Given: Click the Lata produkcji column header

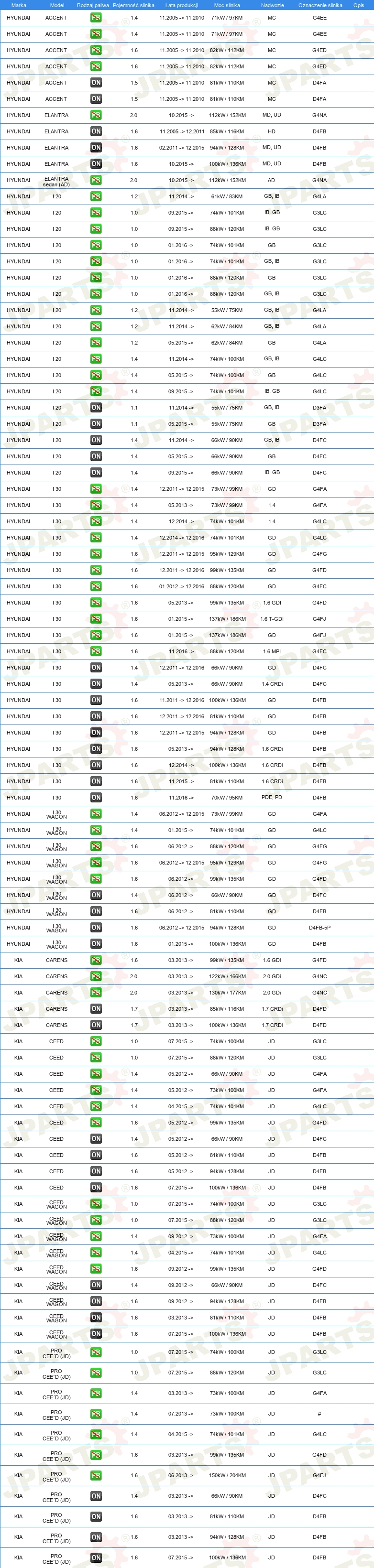Looking at the screenshot, I should pyautogui.click(x=182, y=5).
